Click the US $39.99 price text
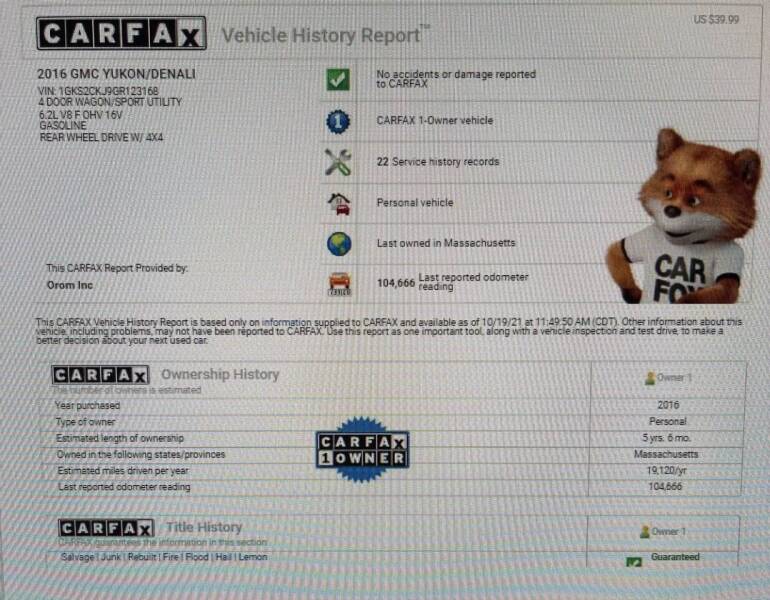This screenshot has width=770, height=600. [716, 20]
